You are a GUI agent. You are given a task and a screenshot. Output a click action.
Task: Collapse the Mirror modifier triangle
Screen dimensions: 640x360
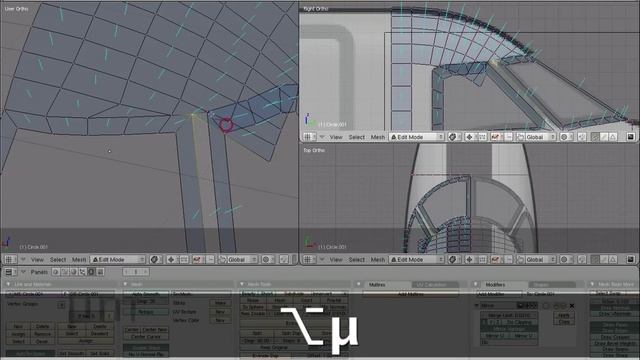(476, 305)
